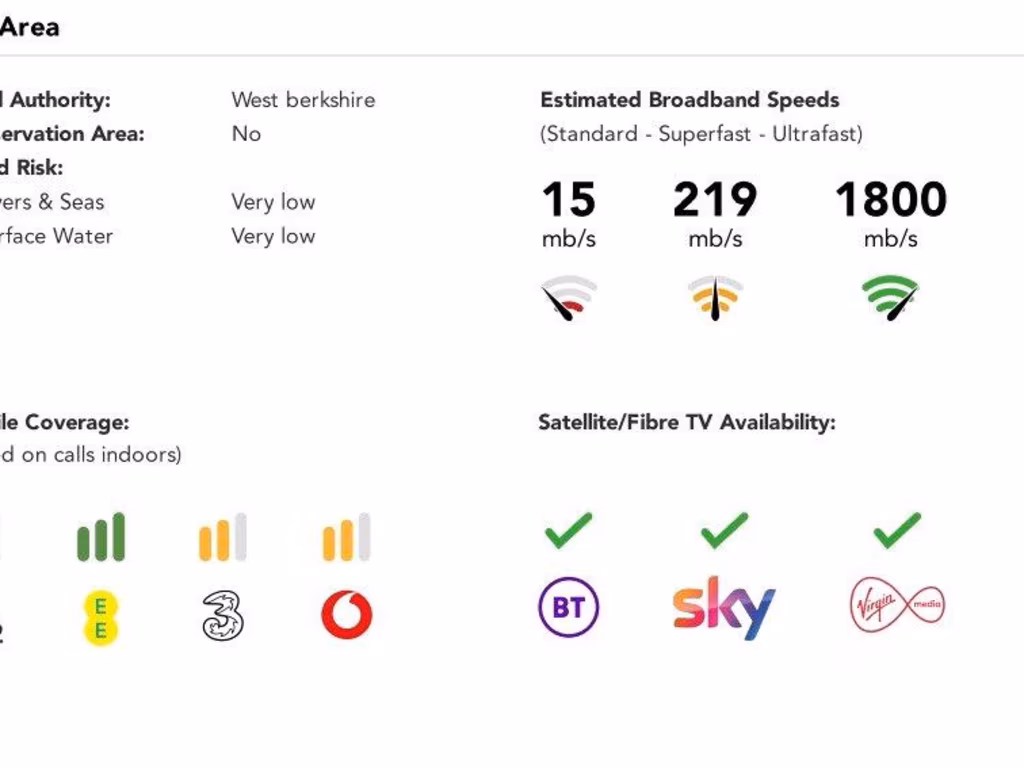Click the Satellite/Fibre TV Availability heading

(x=686, y=422)
